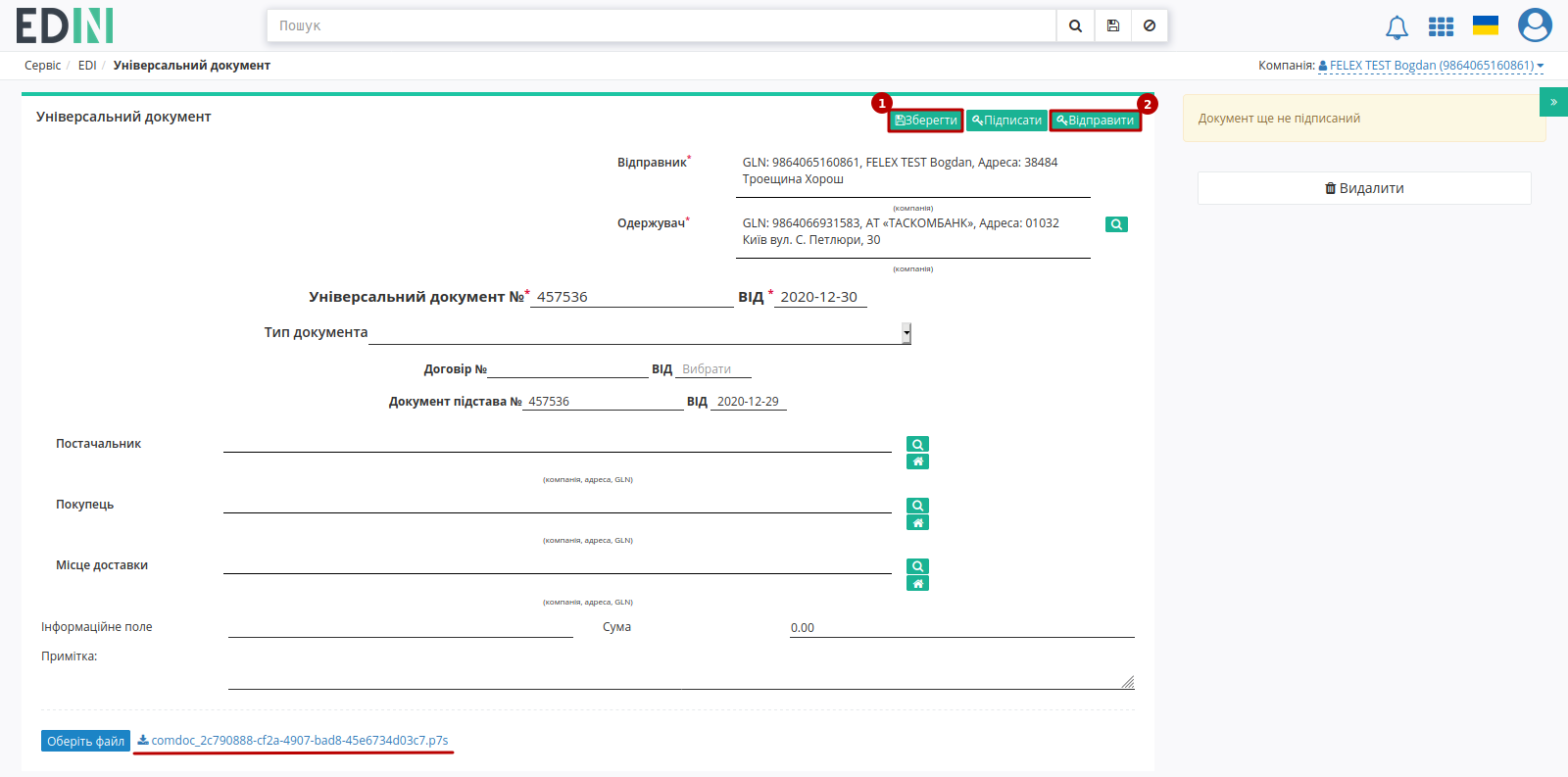Click home icon next to Покупець
Viewport: 1568px width, 777px height.
click(917, 522)
